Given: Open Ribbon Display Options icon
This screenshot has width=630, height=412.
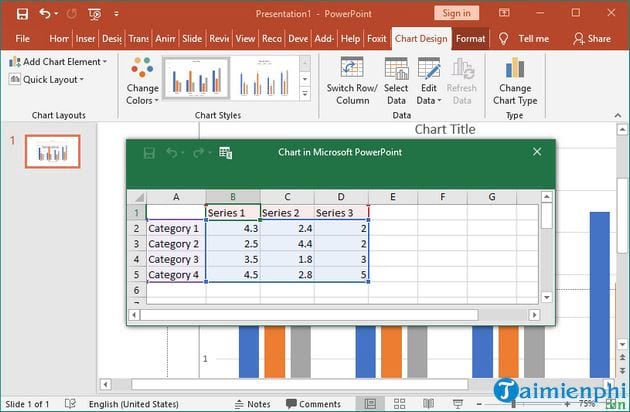Looking at the screenshot, I should click(x=504, y=13).
